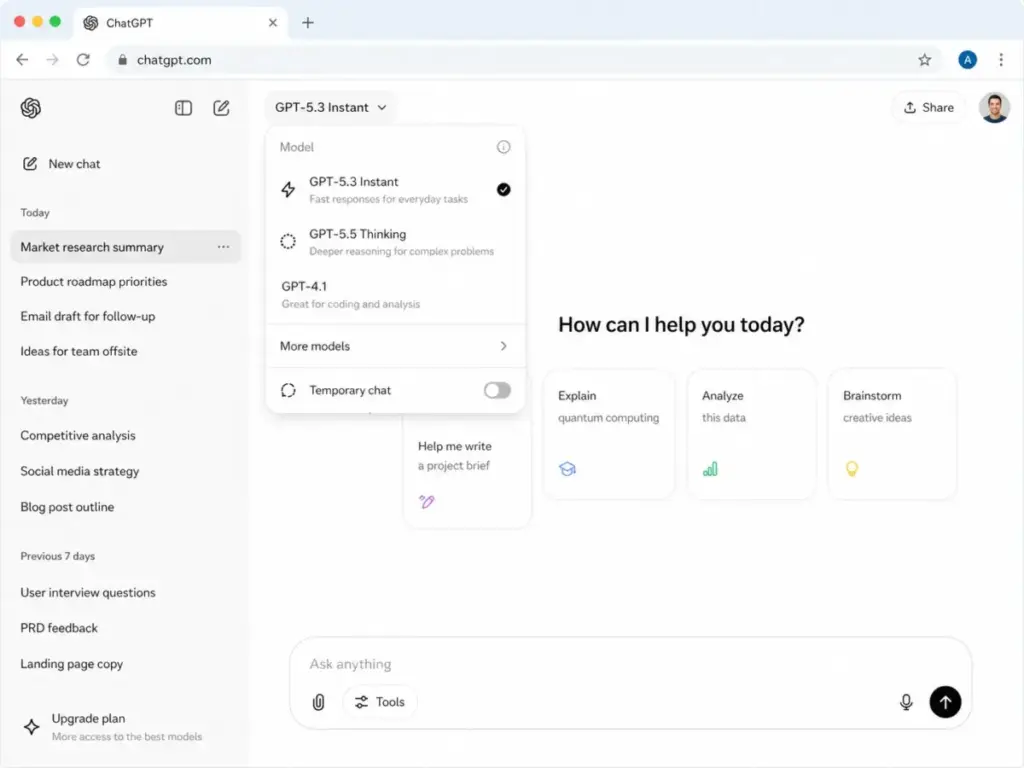This screenshot has height=768, width=1024.
Task: Click the Analyze this data card
Action: (x=751, y=435)
